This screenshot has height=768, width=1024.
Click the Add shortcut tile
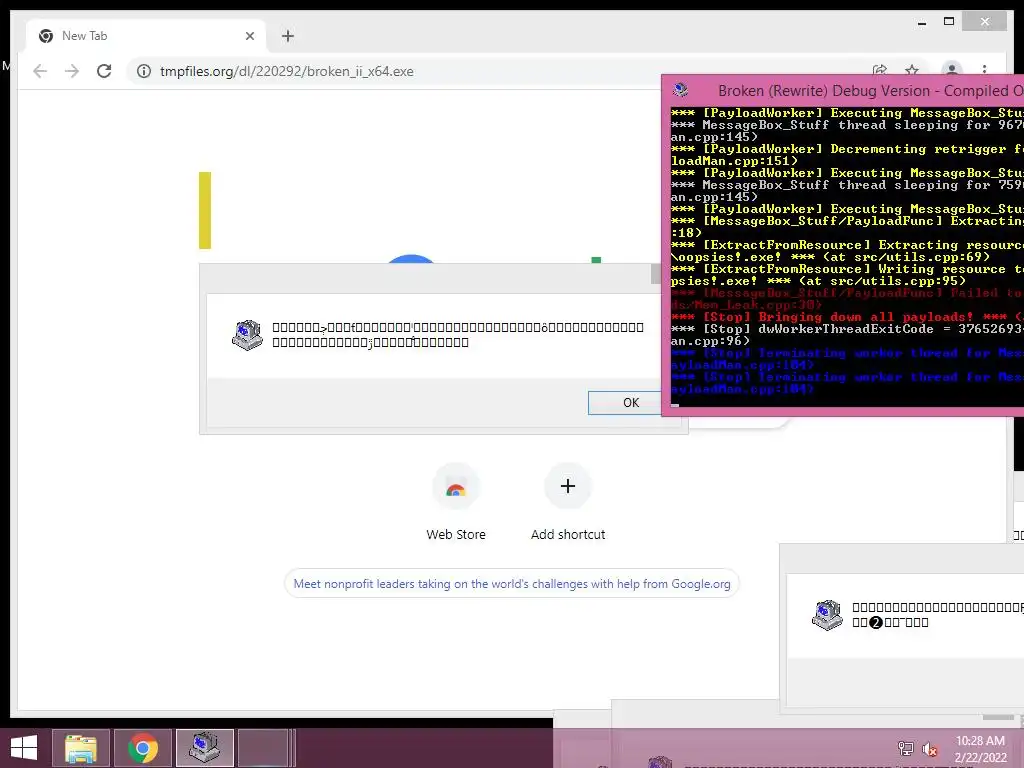click(568, 502)
